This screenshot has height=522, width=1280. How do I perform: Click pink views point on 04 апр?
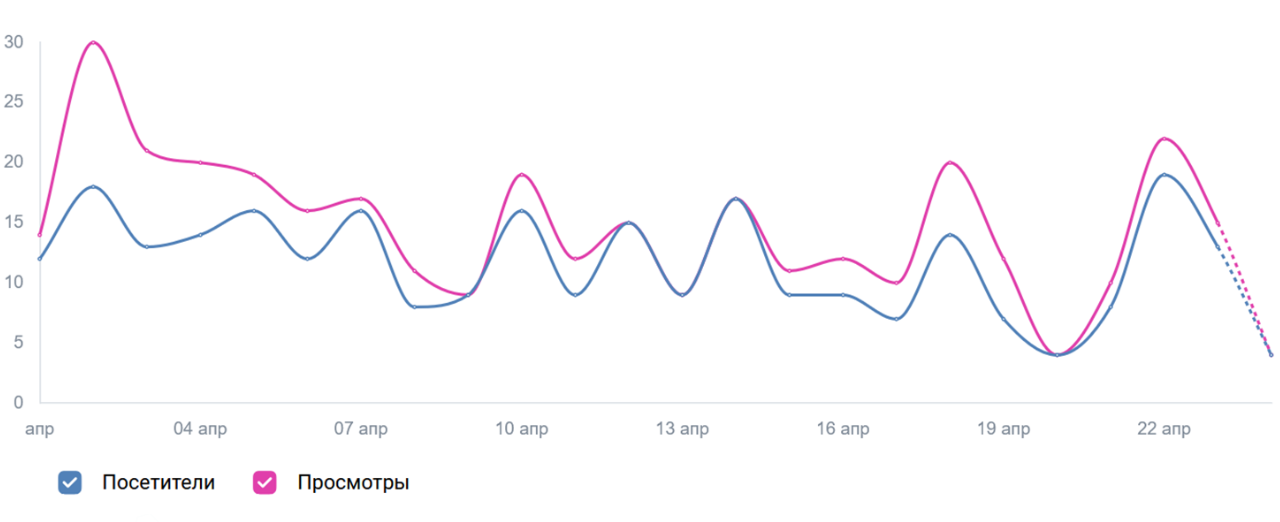[x=200, y=162]
